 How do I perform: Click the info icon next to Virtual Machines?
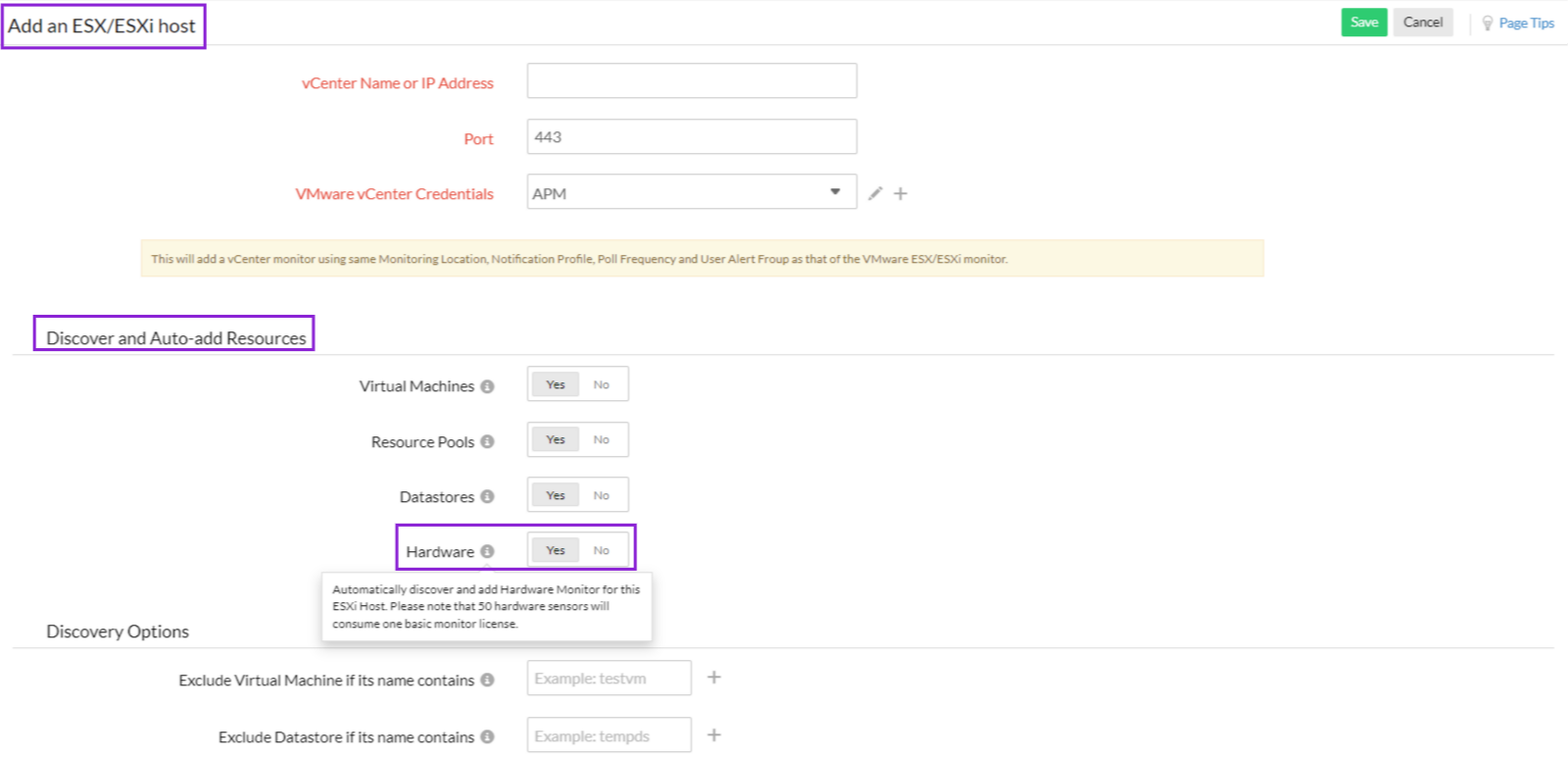487,386
